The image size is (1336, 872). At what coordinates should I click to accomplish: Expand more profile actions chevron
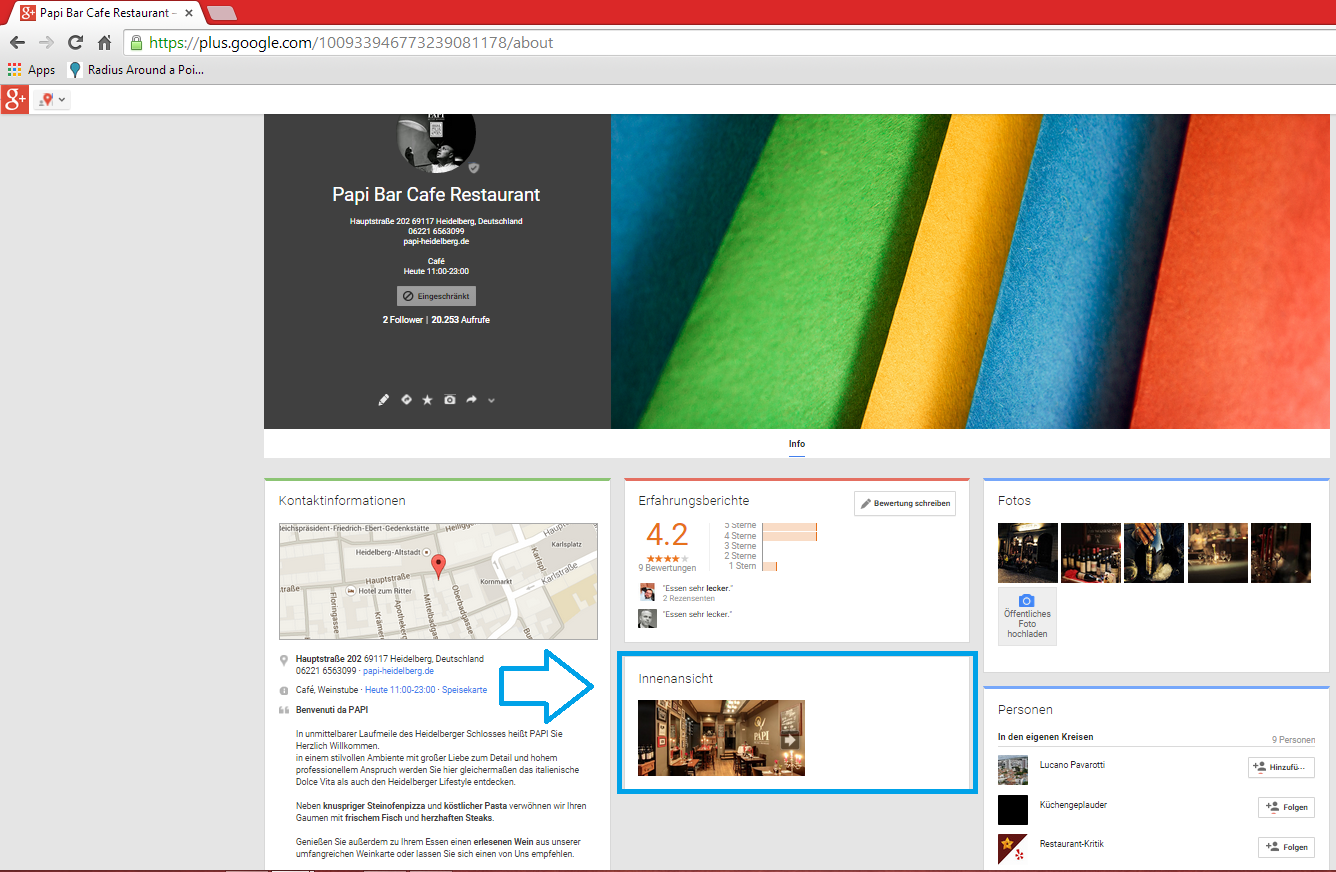[491, 401]
